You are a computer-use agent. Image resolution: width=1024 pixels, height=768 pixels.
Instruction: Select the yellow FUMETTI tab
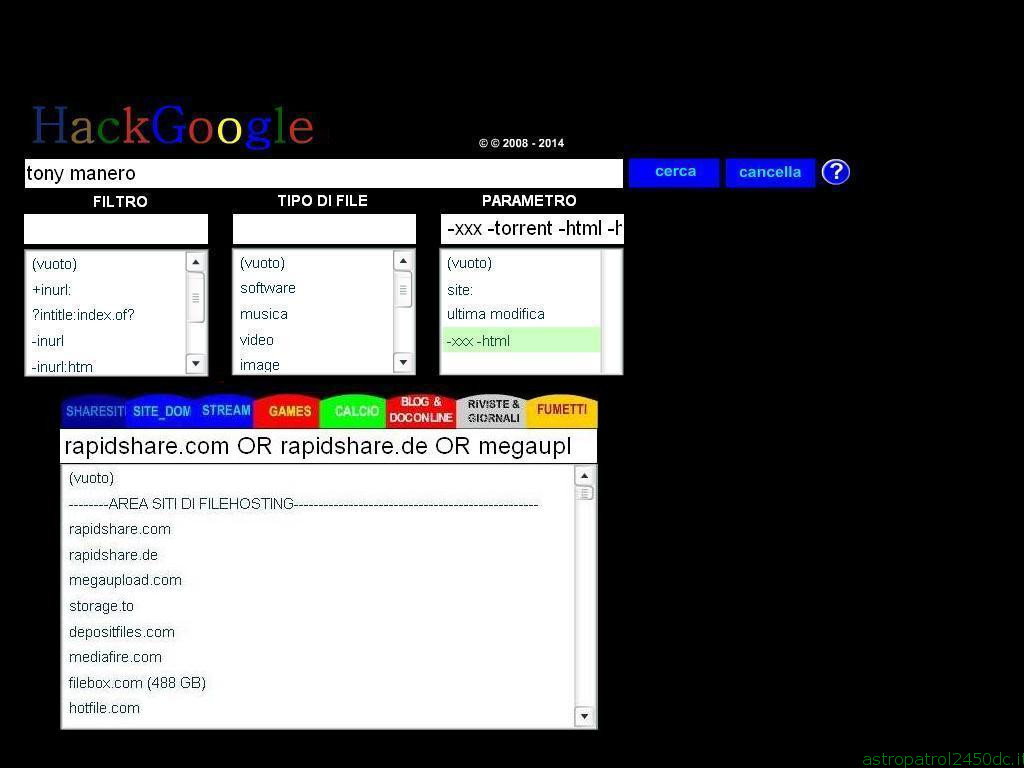562,411
